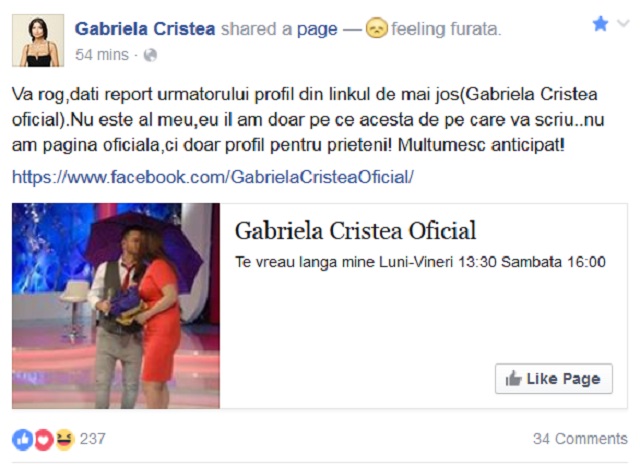This screenshot has width=640, height=466.
Task: Open the 34 Comments link
Action: [x=580, y=439]
